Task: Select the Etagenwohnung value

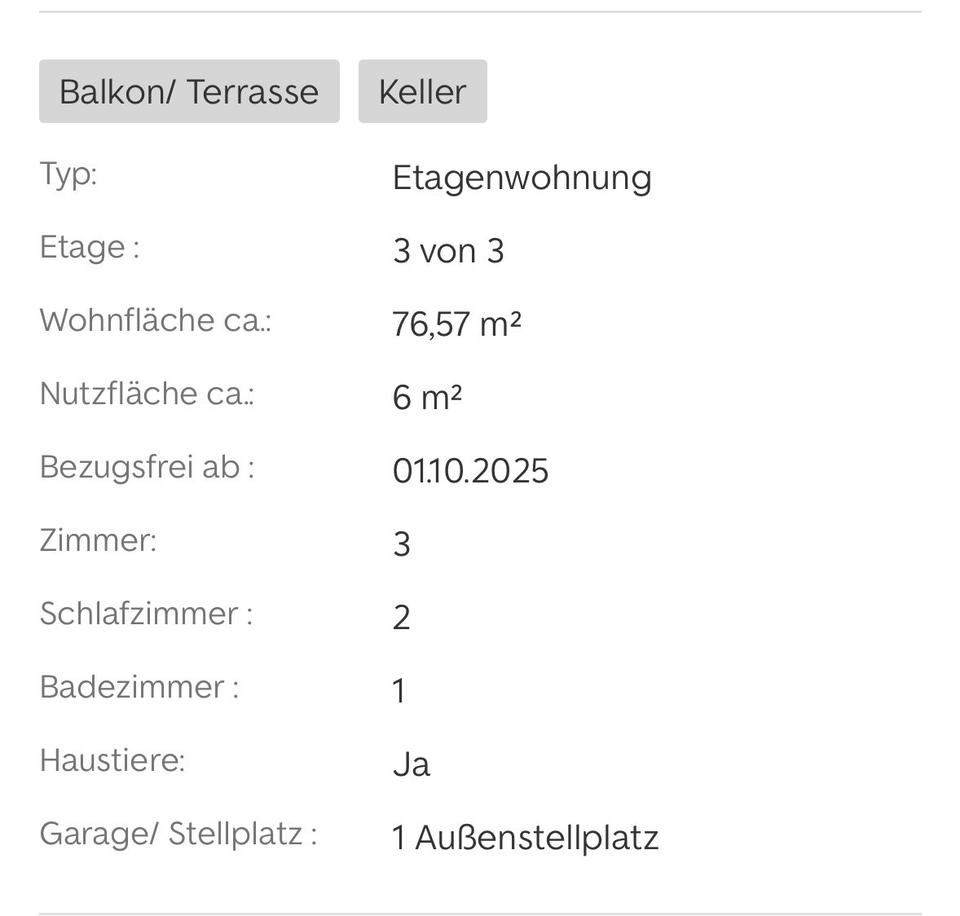Action: click(521, 178)
